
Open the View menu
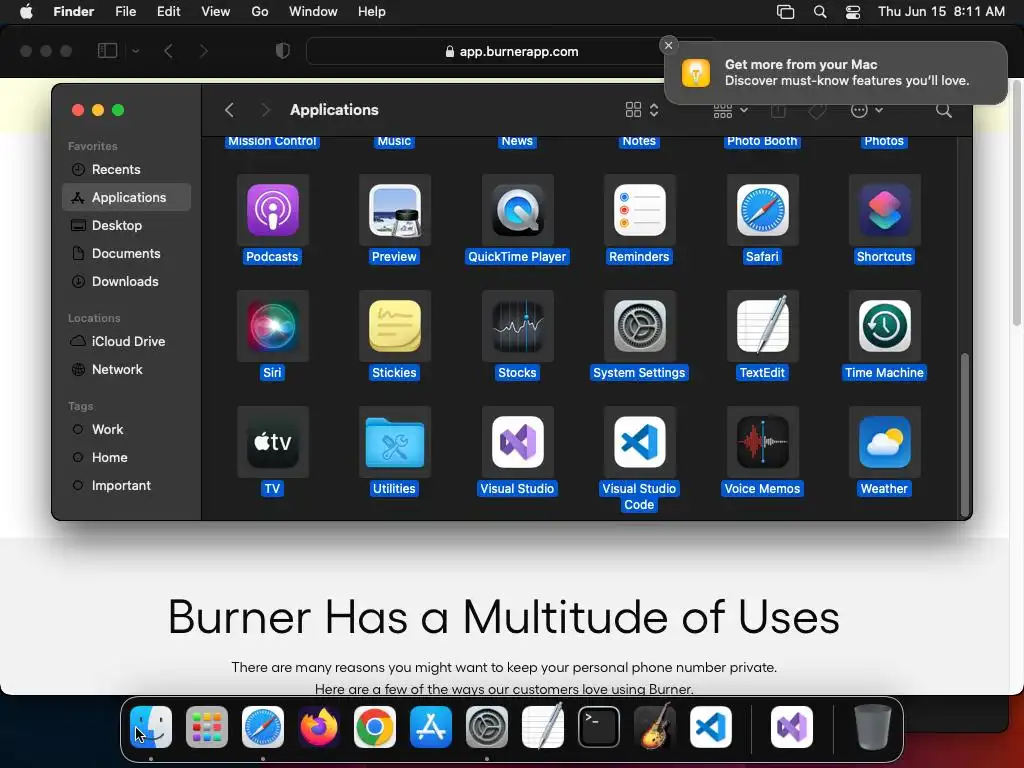216,12
